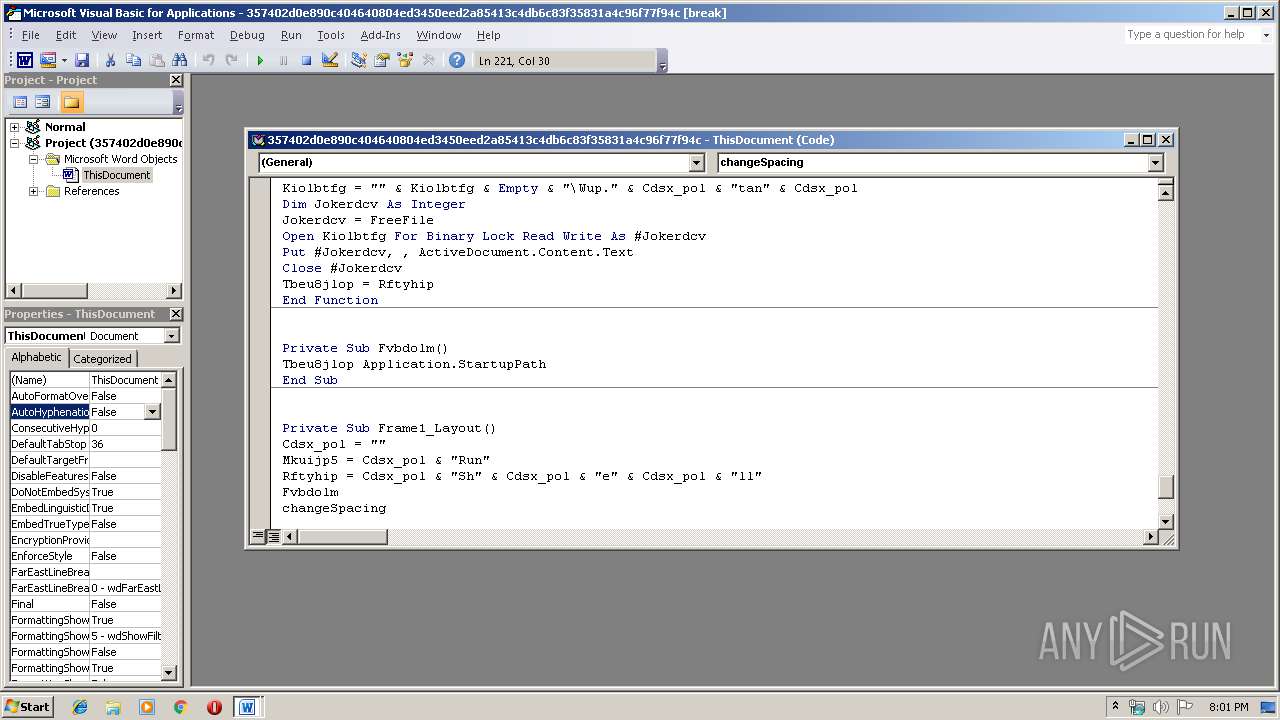Open the Insert UserForm dropdown arrow
Screen dimensions: 1280x720
coord(63,61)
